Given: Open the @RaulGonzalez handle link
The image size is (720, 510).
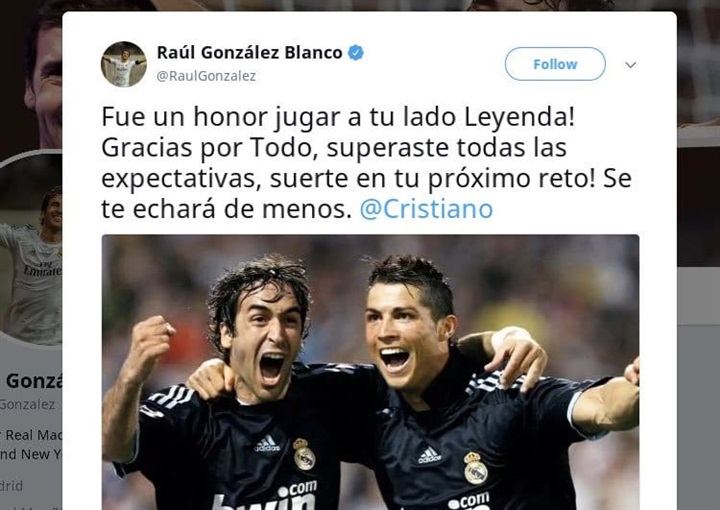Looking at the screenshot, I should tap(206, 76).
